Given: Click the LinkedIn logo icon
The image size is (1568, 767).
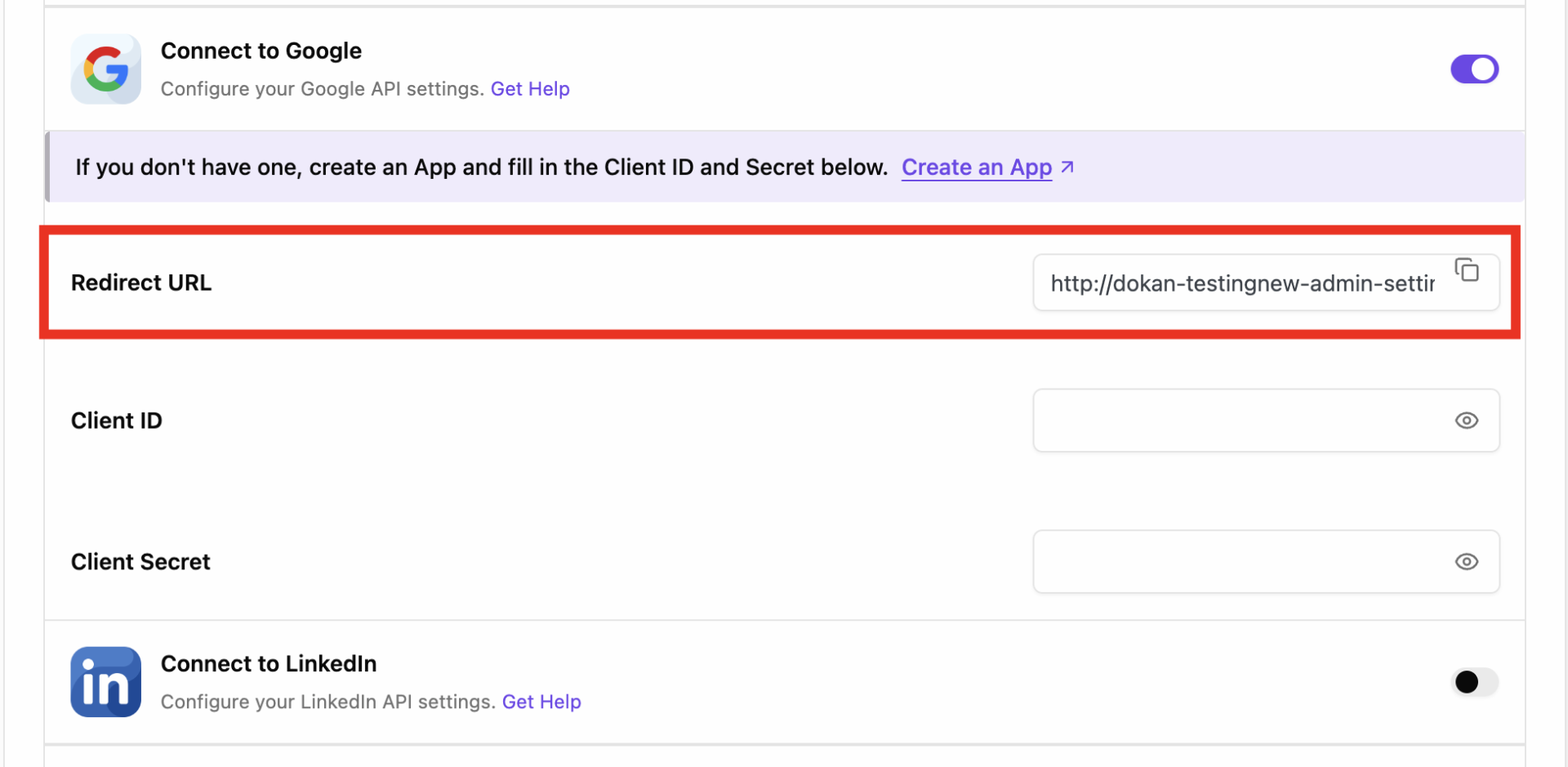Looking at the screenshot, I should pyautogui.click(x=105, y=682).
